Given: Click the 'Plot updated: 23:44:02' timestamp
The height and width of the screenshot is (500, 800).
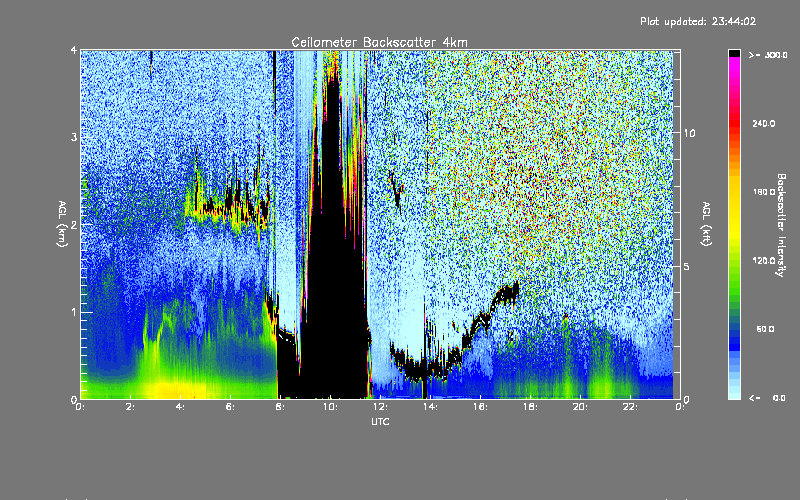Looking at the screenshot, I should (698, 21).
